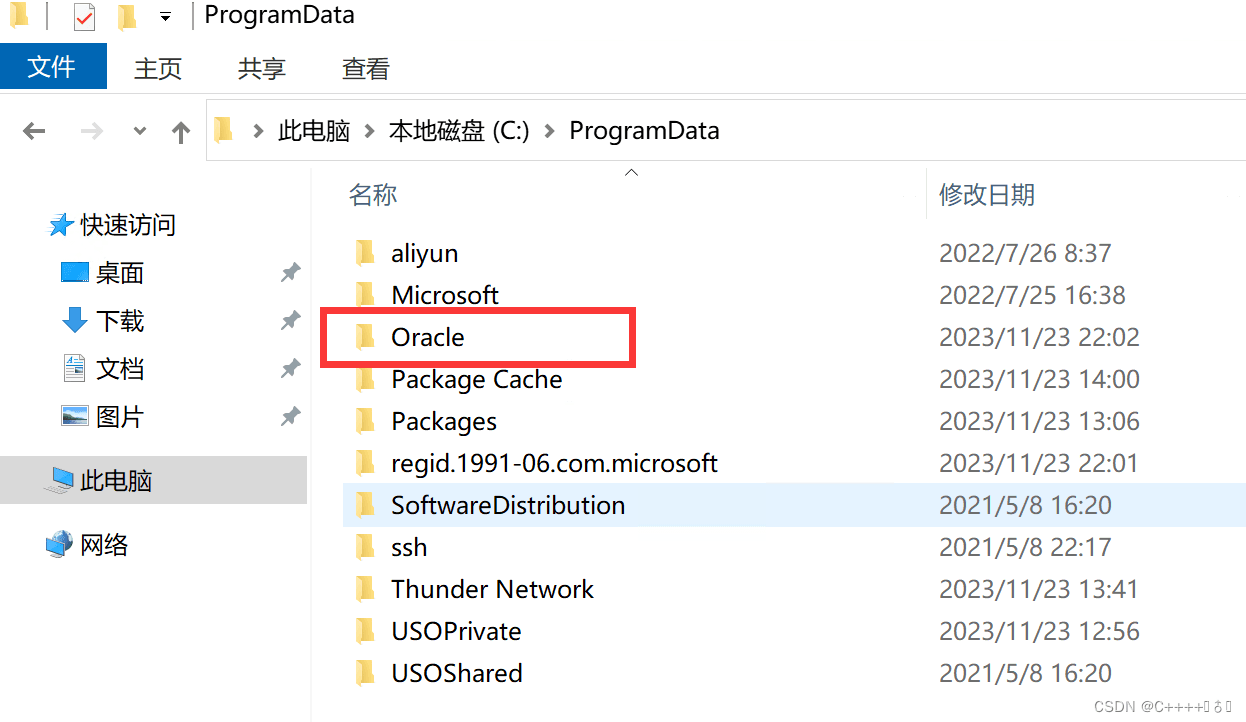Open Desktop (桌面) in Quick access
Viewport: 1246px width, 722px height.
(120, 272)
